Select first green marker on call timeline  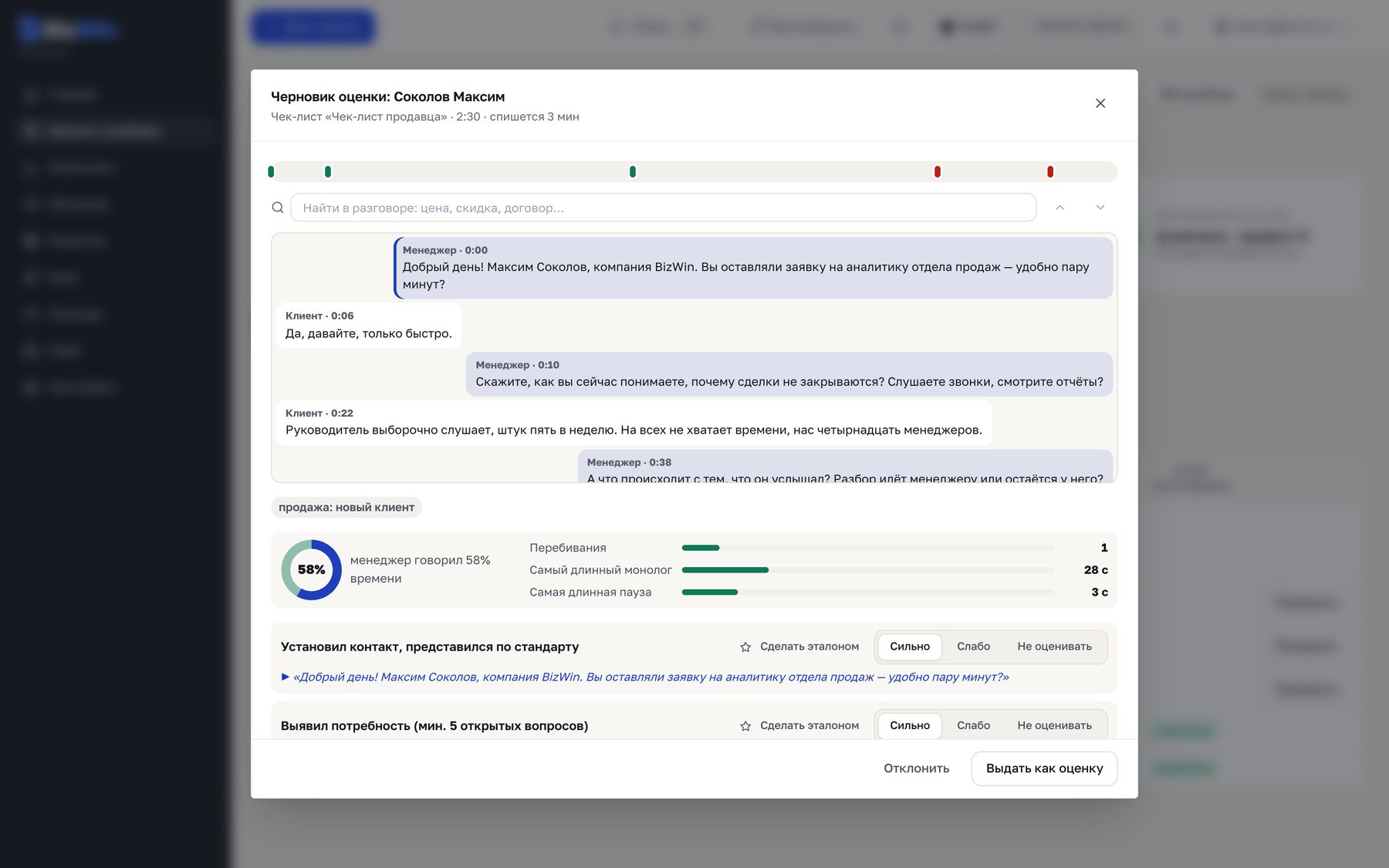click(271, 171)
